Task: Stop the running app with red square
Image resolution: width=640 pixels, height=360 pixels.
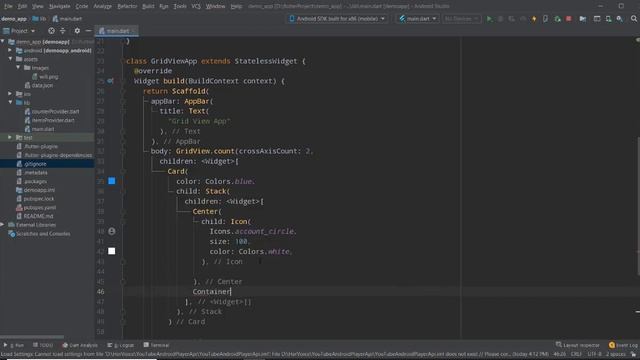Action: (569, 19)
